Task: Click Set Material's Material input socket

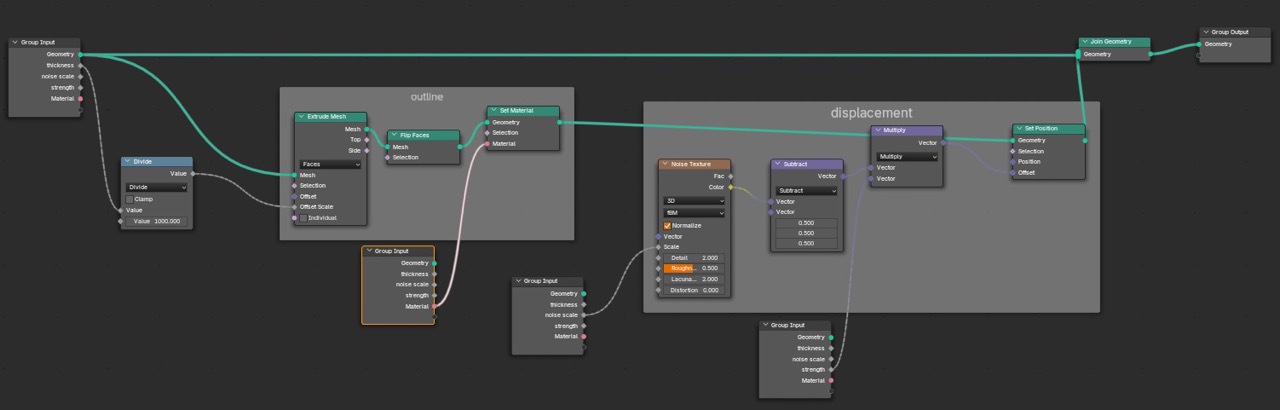Action: (x=487, y=144)
